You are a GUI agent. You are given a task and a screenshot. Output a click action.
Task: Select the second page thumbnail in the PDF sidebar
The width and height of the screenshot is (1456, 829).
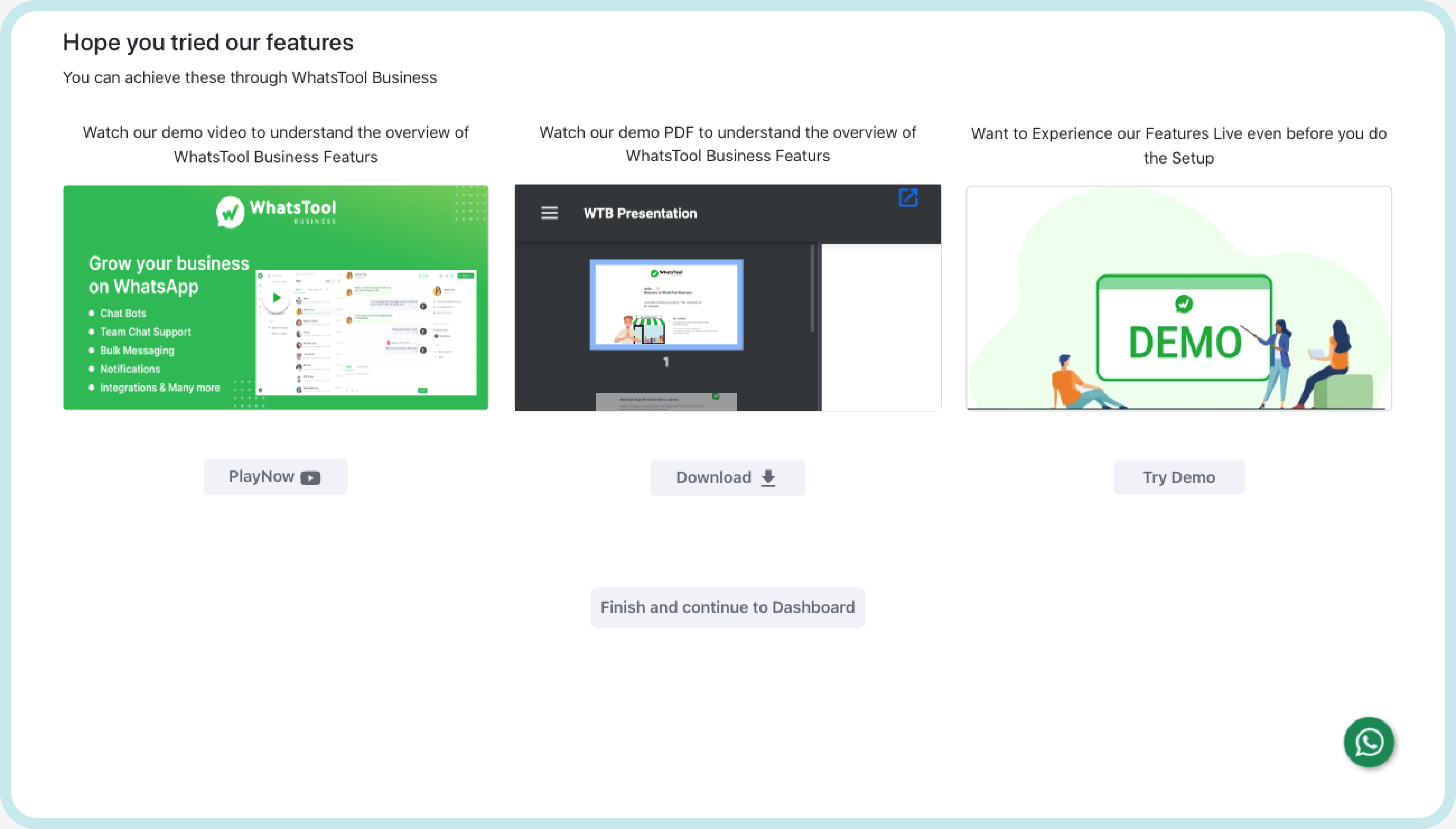click(x=666, y=401)
